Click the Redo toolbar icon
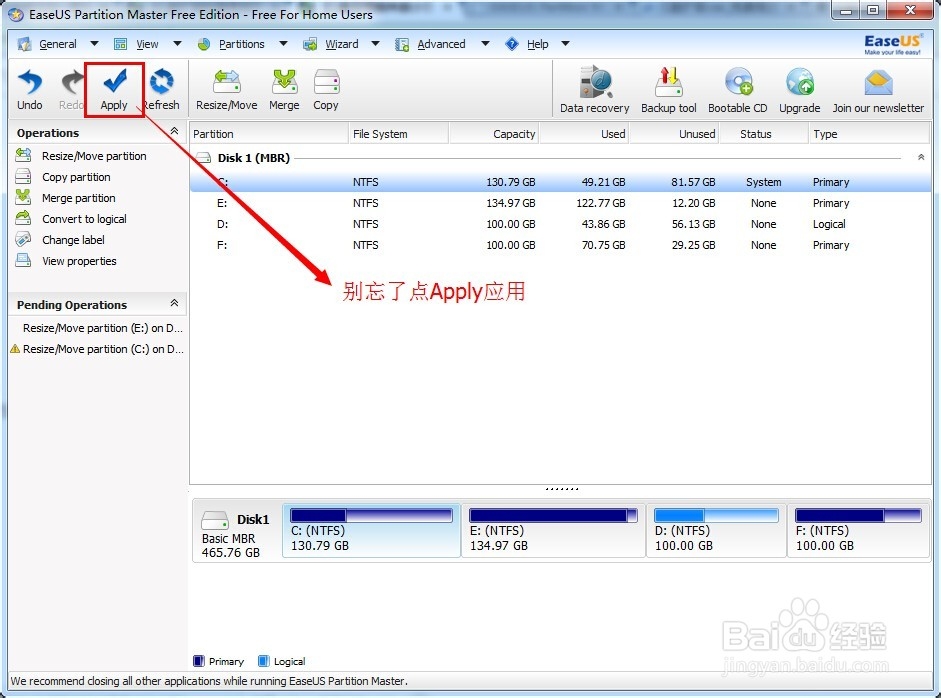 coord(73,82)
